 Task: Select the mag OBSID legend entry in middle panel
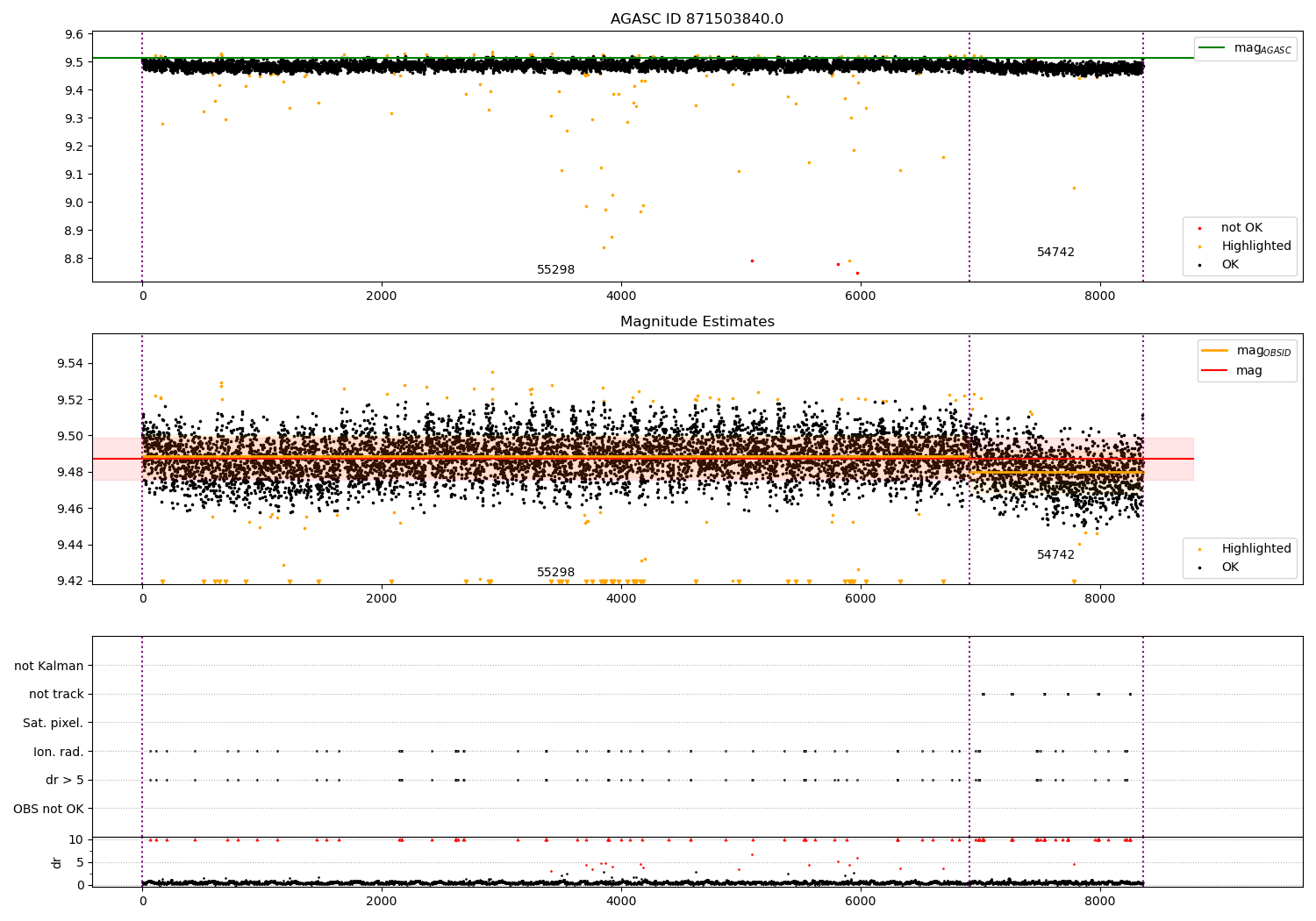click(x=1247, y=351)
